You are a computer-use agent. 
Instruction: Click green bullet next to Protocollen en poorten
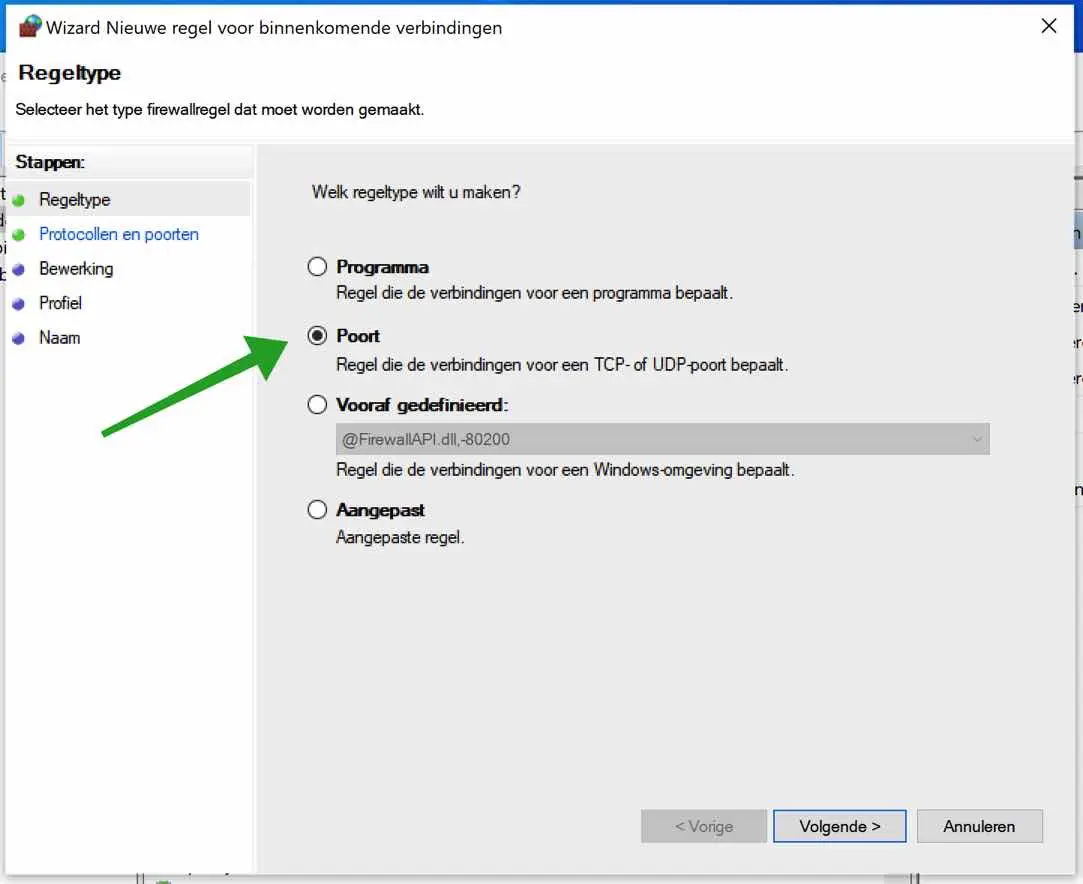point(19,235)
